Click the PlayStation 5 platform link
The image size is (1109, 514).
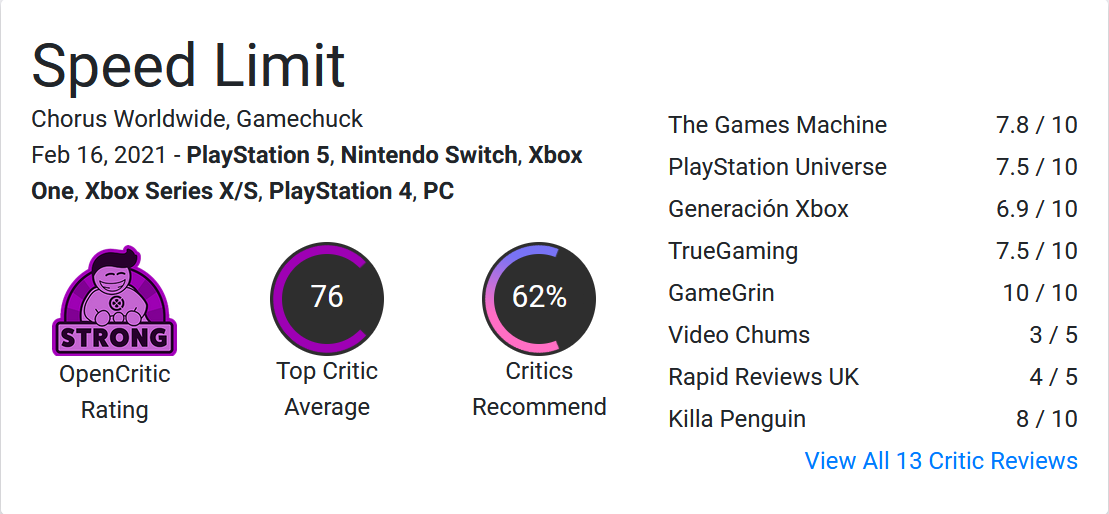(x=261, y=155)
